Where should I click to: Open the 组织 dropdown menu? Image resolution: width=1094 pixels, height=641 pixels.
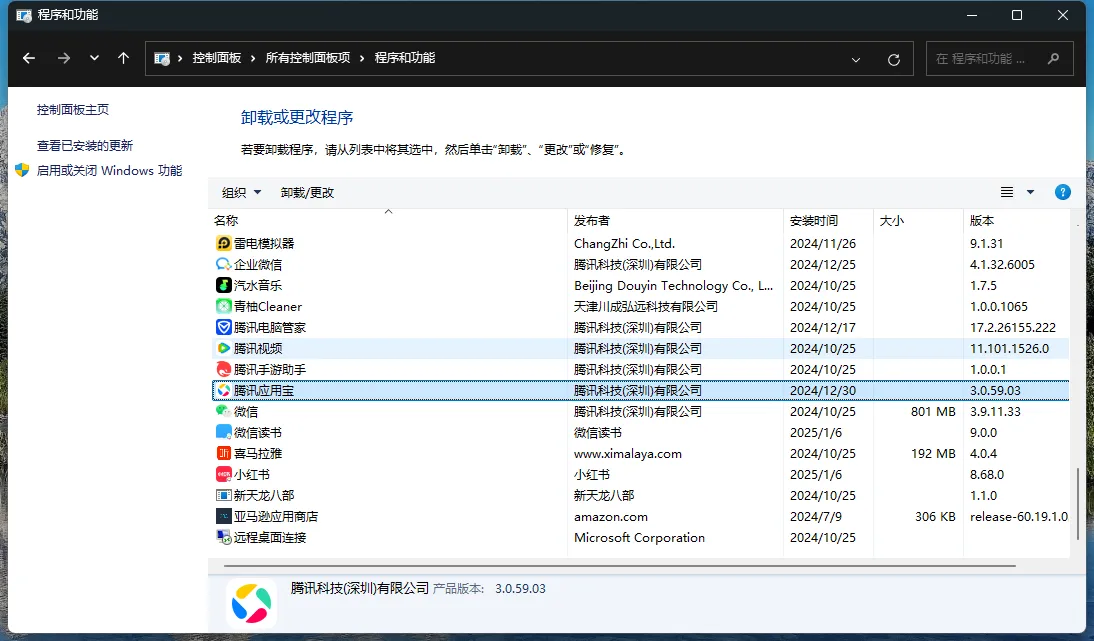(x=241, y=193)
